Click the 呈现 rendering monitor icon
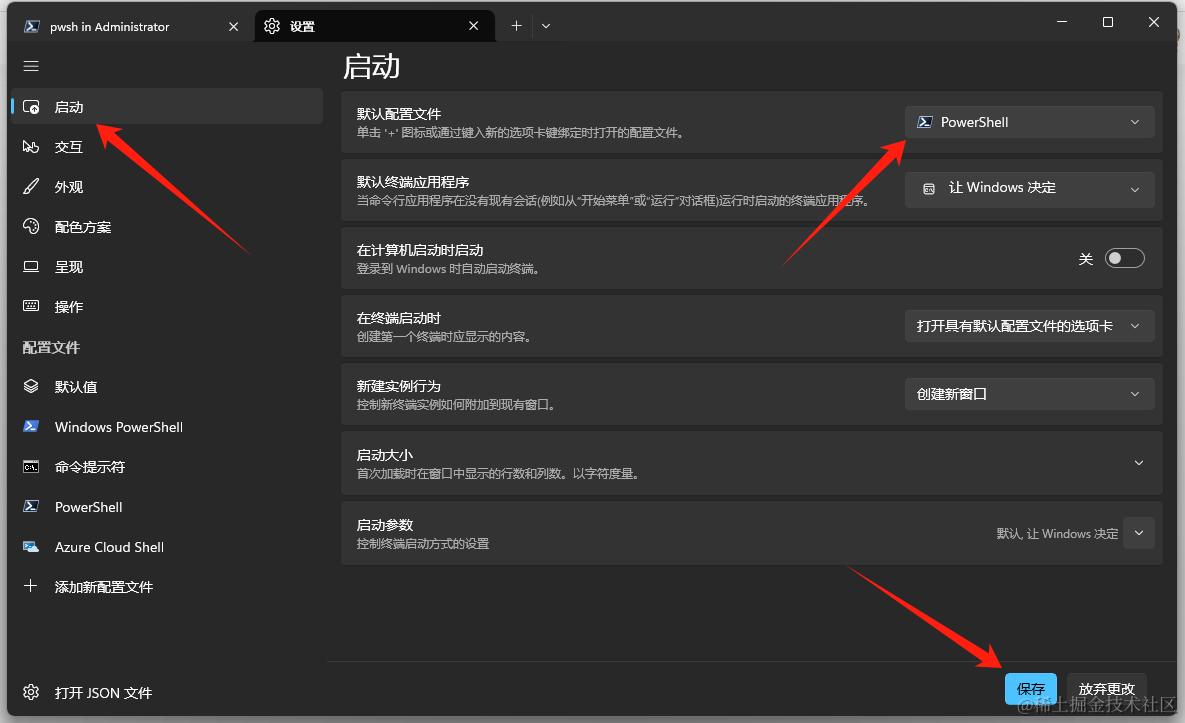Image resolution: width=1185 pixels, height=723 pixels. [x=31, y=267]
